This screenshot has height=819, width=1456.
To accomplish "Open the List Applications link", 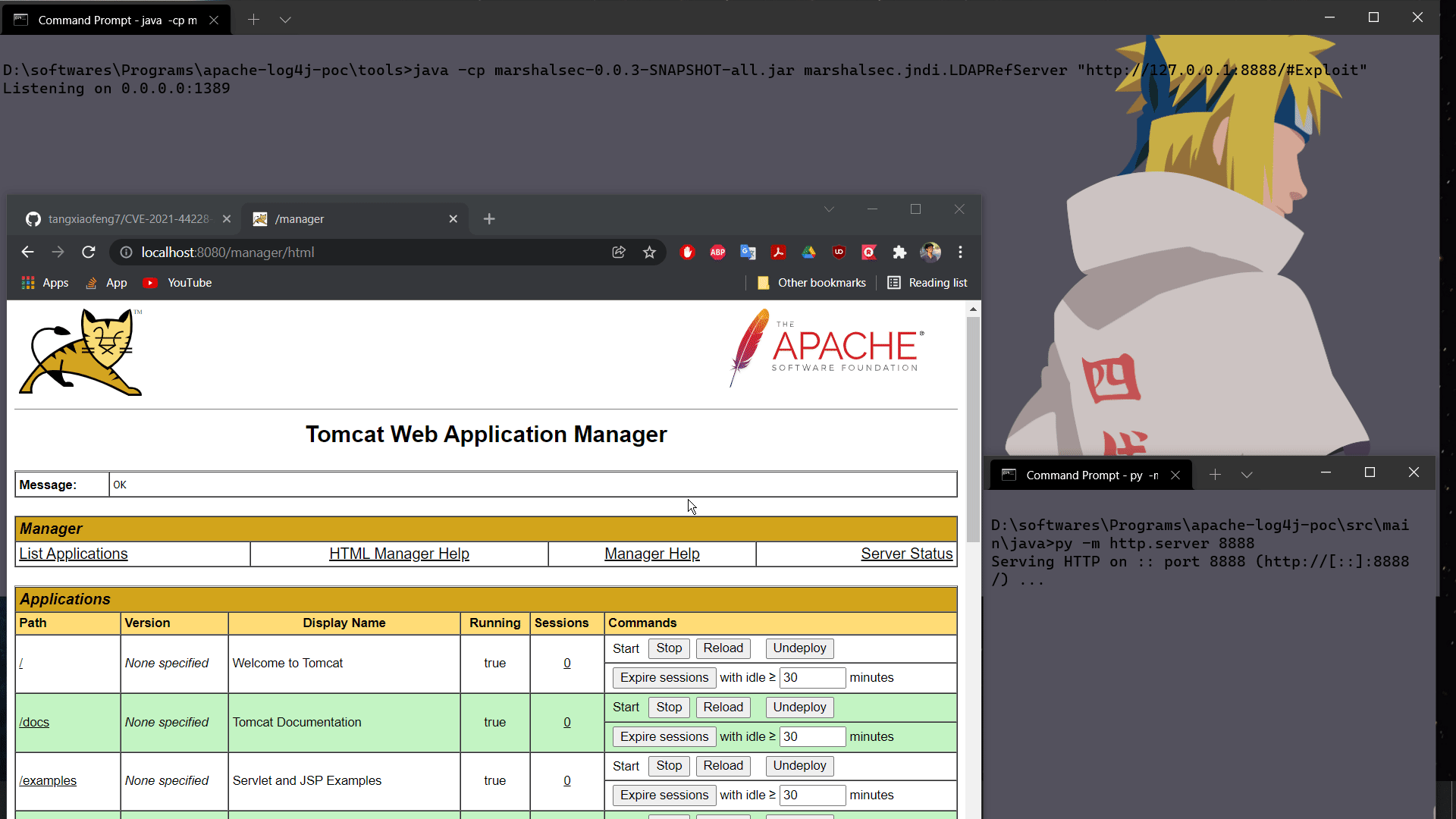I will [x=74, y=554].
